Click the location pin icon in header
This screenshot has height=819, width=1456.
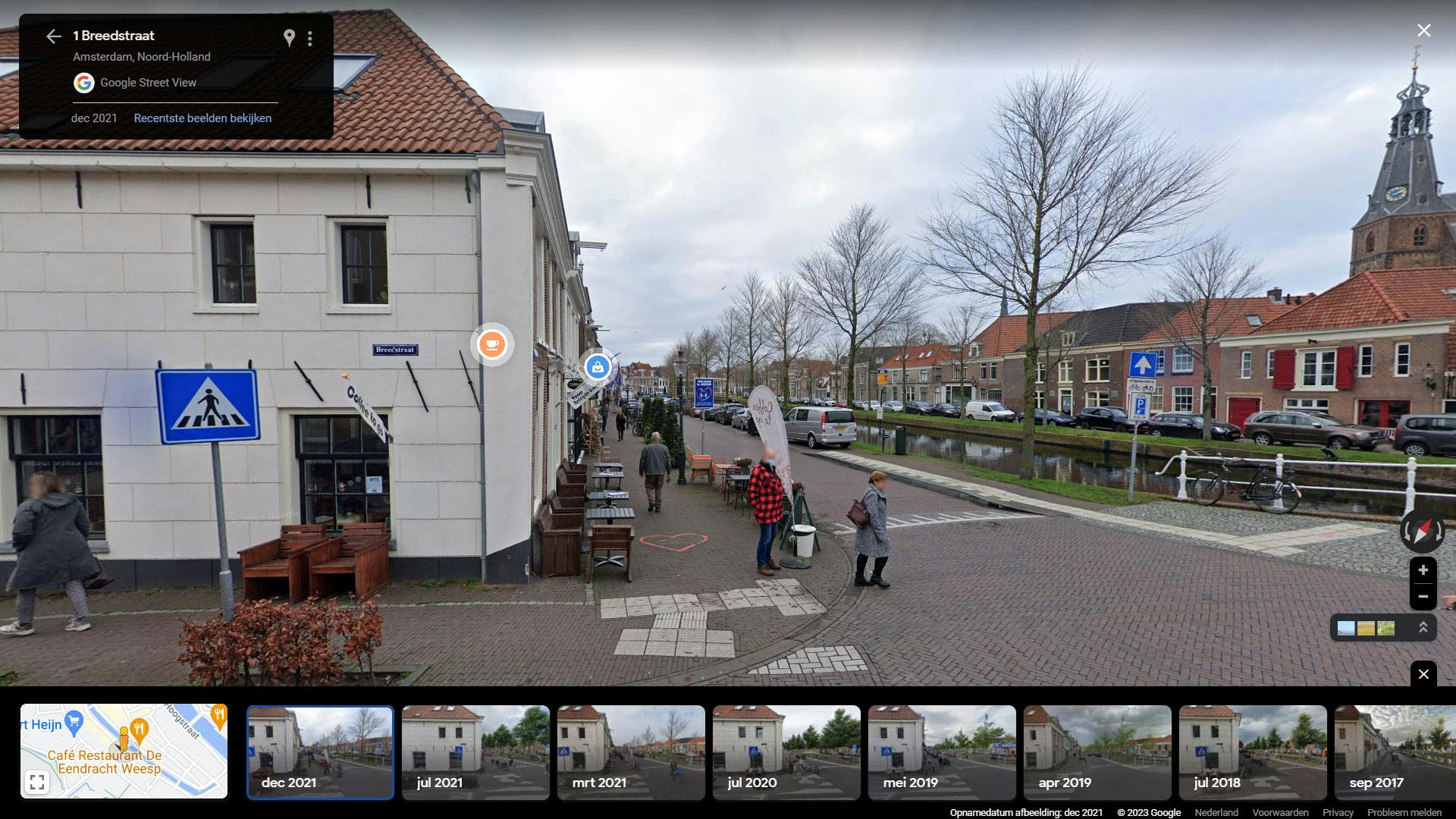point(289,37)
